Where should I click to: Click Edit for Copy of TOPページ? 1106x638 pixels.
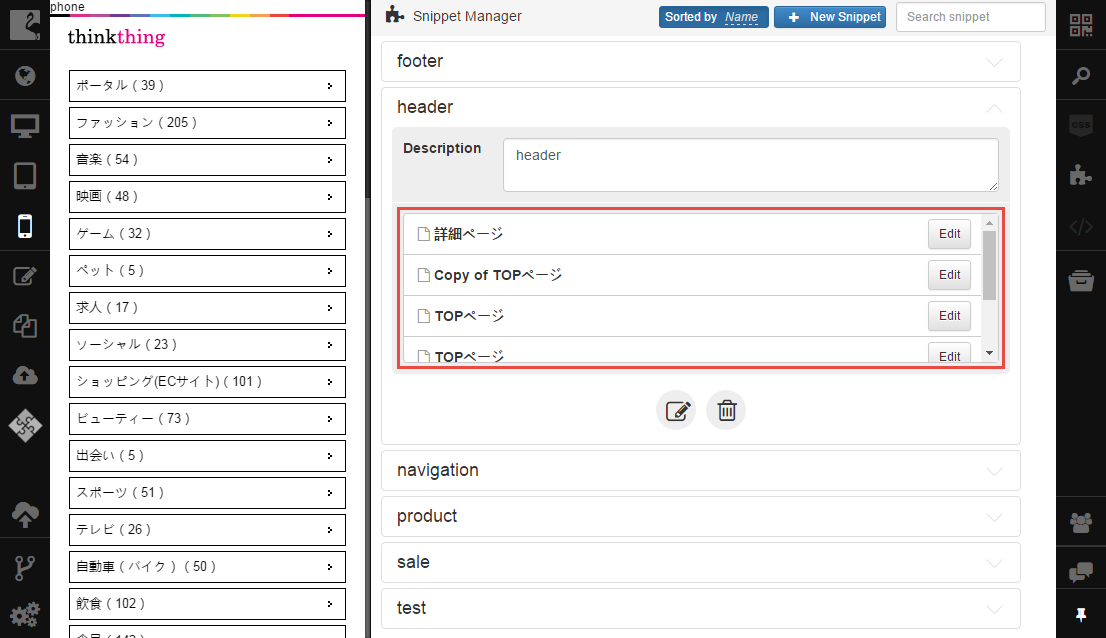949,275
